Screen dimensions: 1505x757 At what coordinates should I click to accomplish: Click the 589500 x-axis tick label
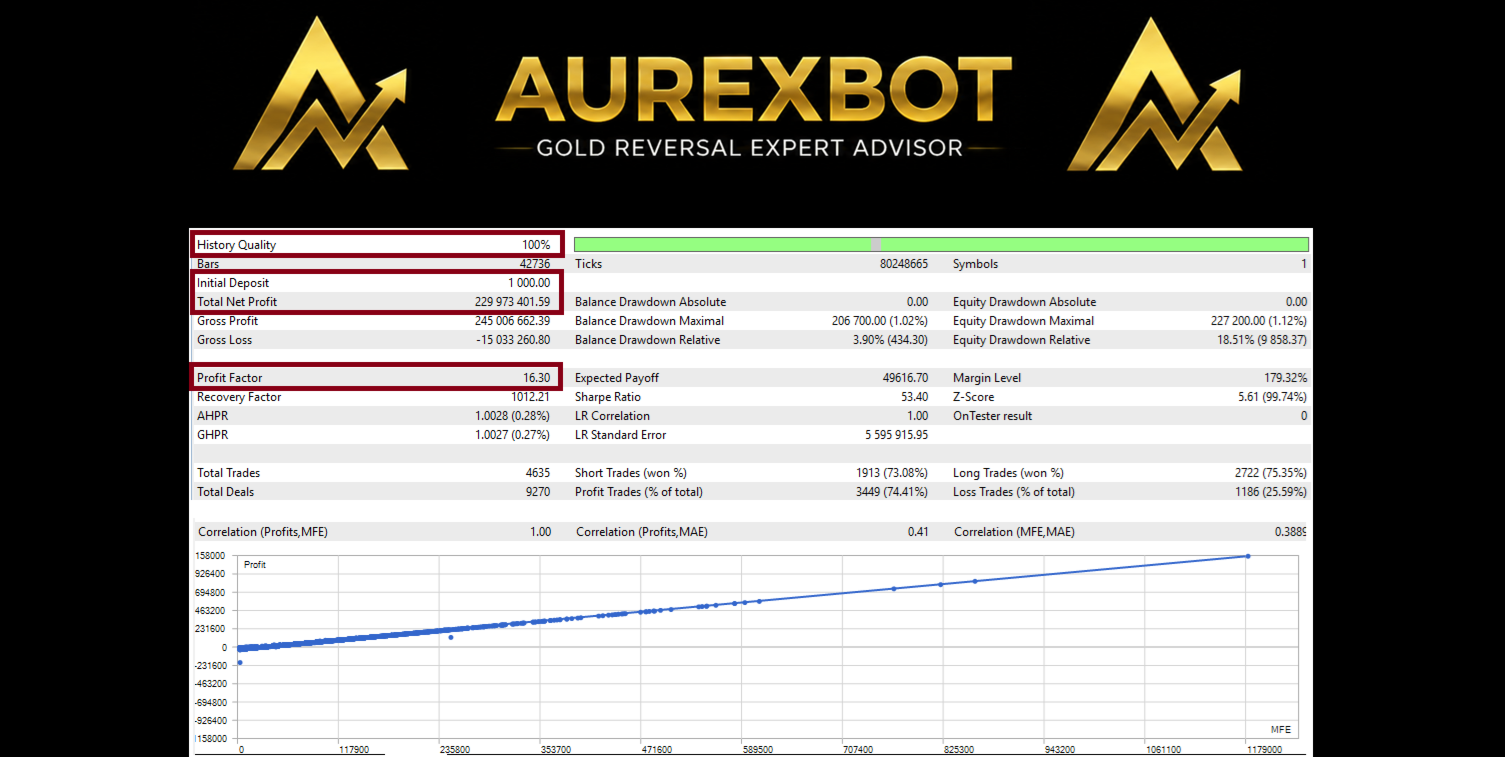pyautogui.click(x=757, y=750)
